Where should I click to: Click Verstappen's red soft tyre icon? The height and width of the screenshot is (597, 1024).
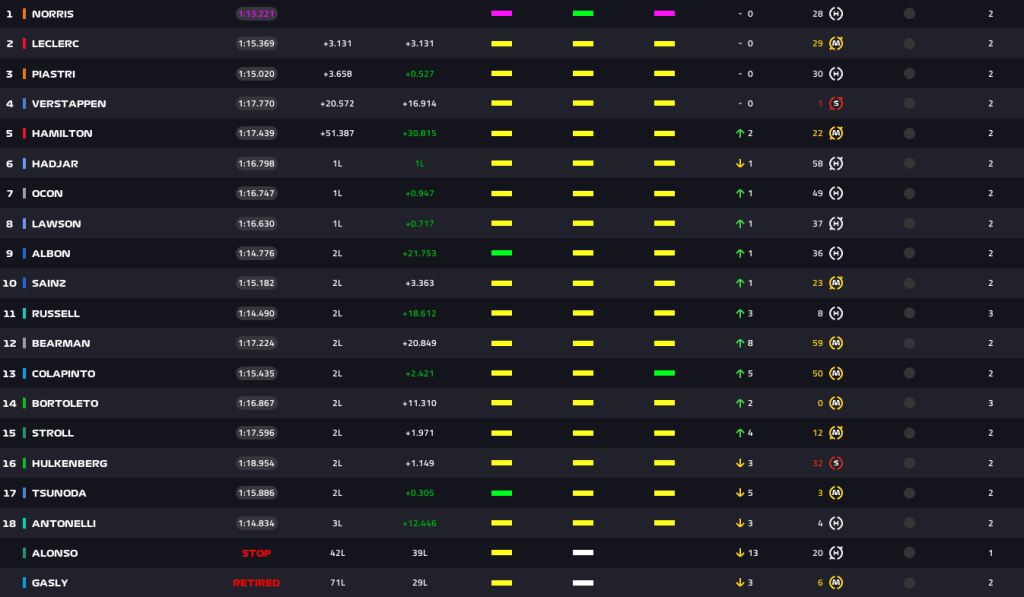836,104
